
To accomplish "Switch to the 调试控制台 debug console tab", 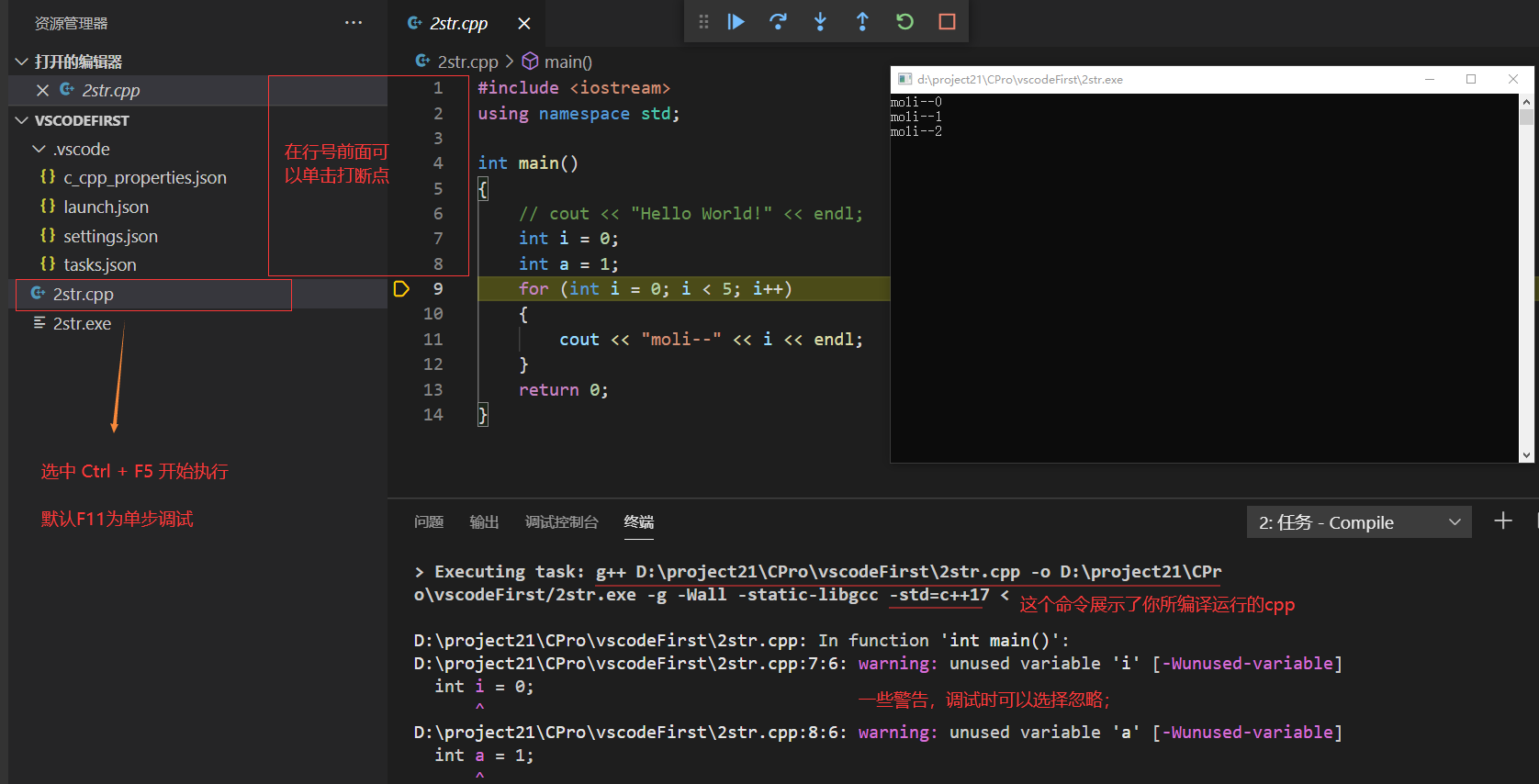I will 562,521.
